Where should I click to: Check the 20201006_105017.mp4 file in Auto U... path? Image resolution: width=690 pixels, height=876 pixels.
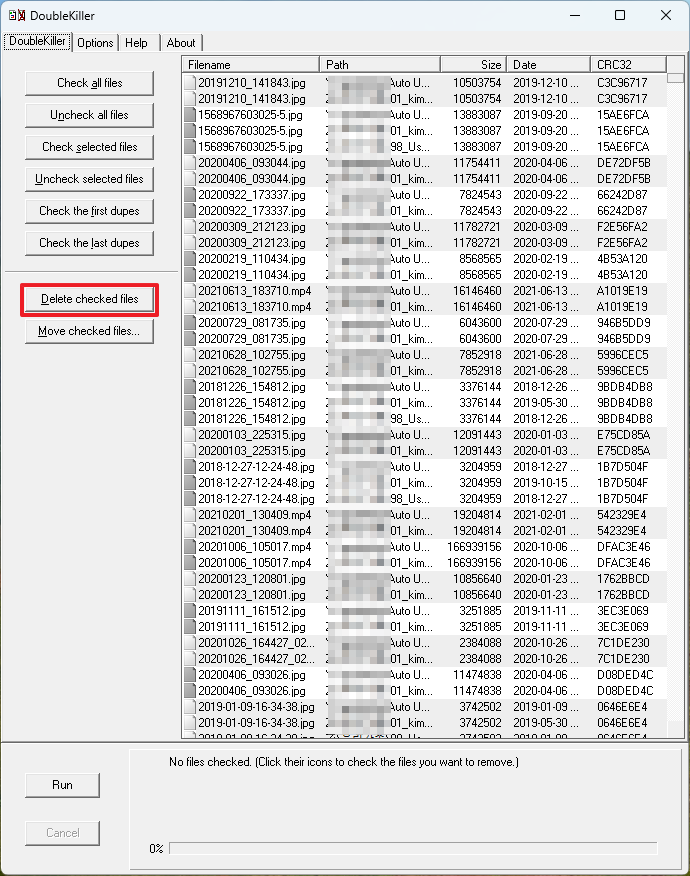tap(190, 547)
